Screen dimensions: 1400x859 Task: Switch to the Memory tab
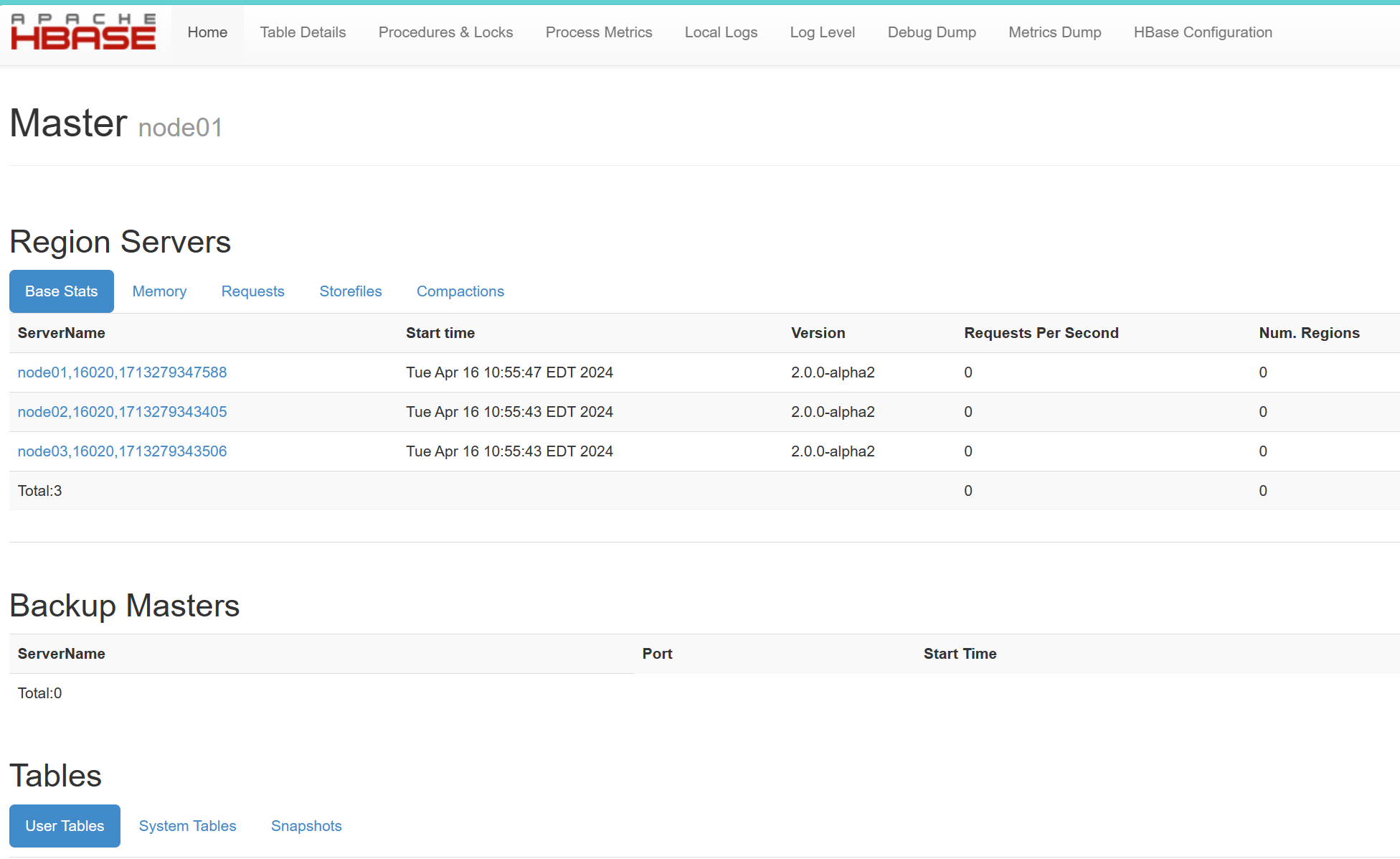[x=159, y=291]
